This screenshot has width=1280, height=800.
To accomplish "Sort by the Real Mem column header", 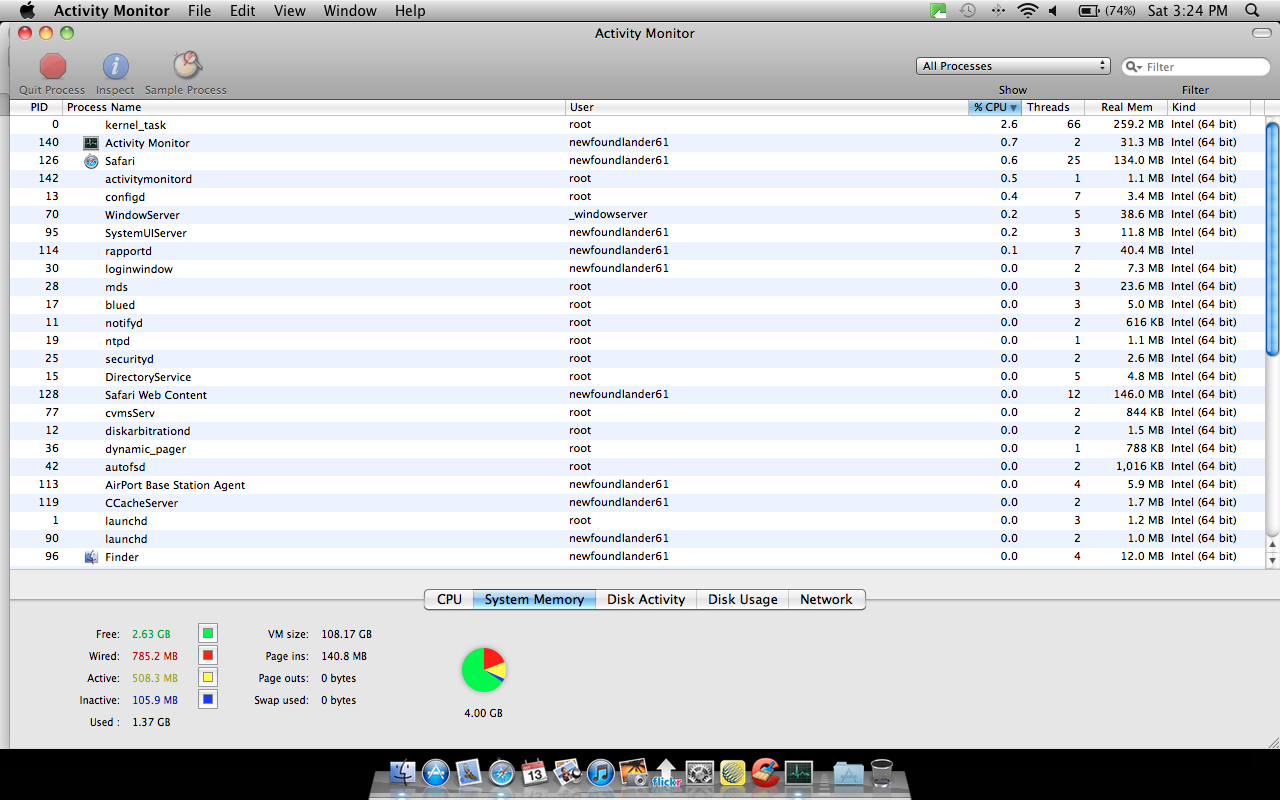I will point(1126,107).
